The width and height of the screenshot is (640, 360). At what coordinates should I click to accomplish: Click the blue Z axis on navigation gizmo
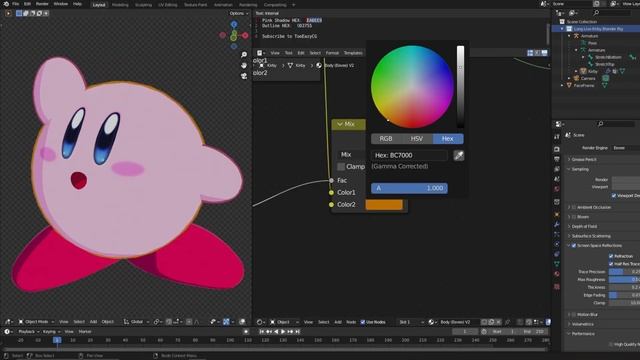pos(234,24)
